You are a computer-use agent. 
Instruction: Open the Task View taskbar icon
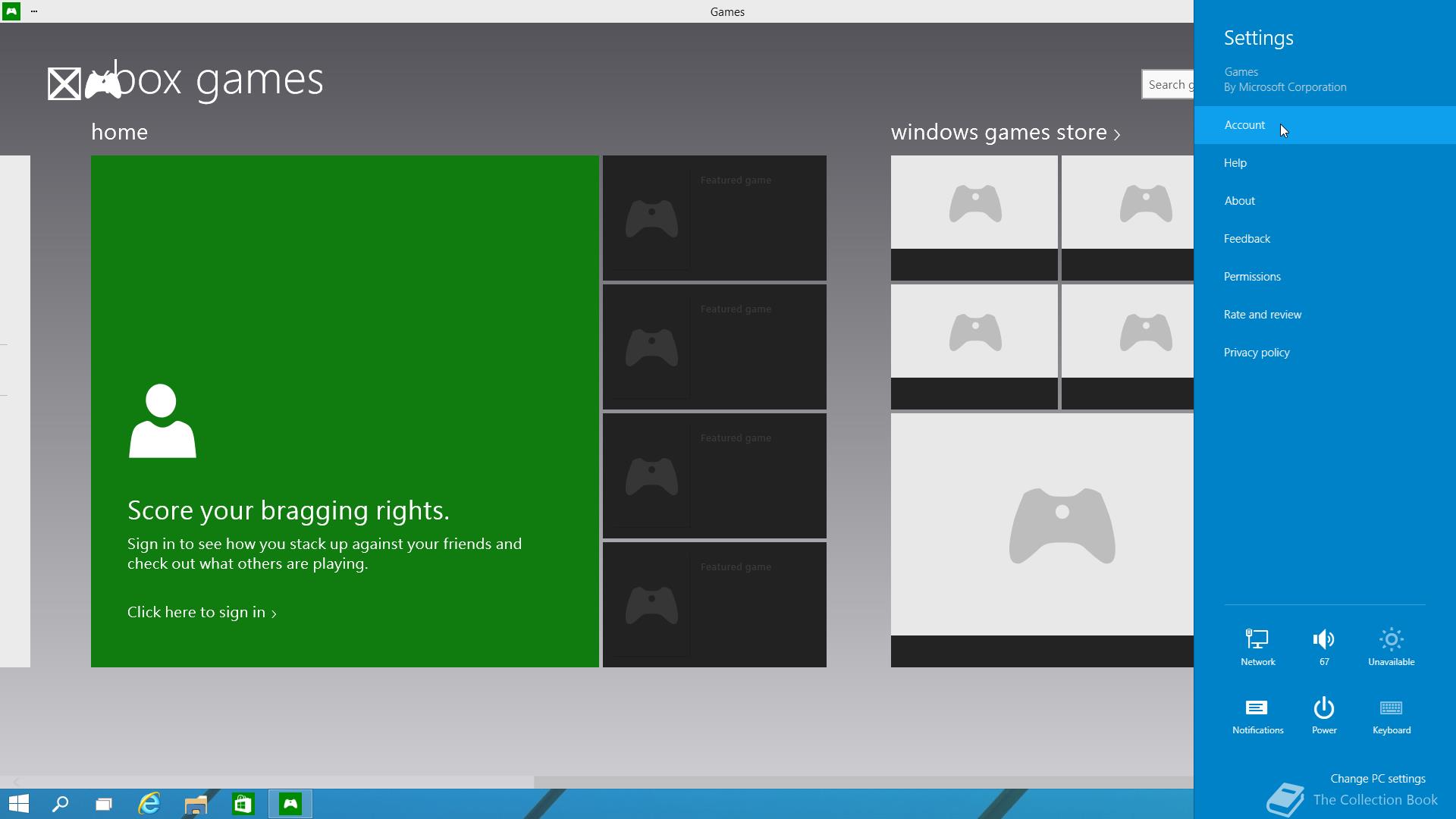point(104,804)
